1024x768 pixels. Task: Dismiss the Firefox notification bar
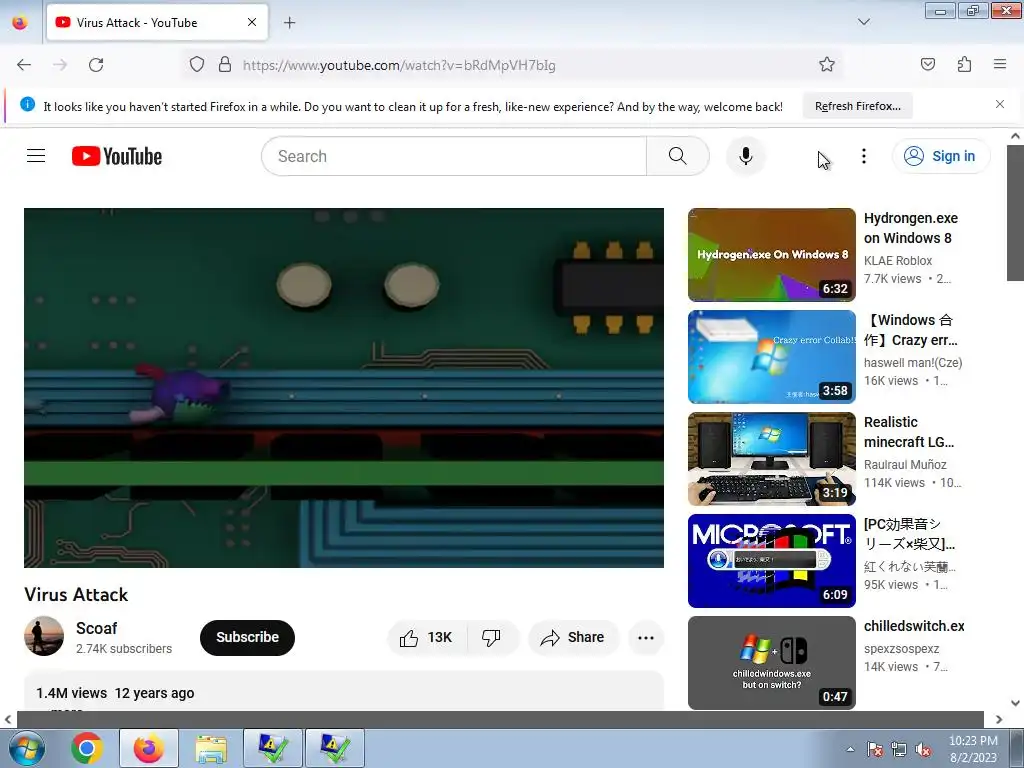[x=999, y=104]
